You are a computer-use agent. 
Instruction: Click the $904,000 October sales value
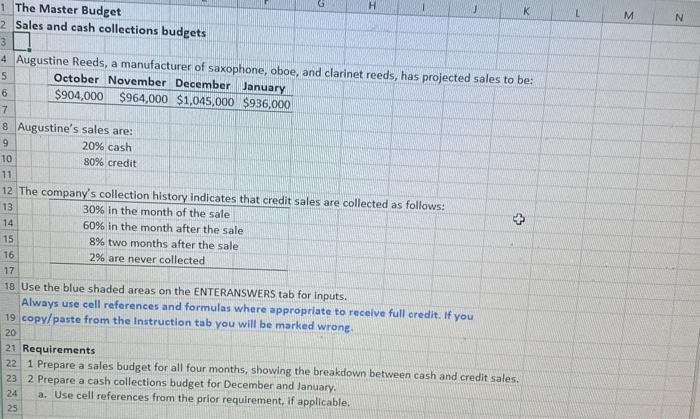79,95
